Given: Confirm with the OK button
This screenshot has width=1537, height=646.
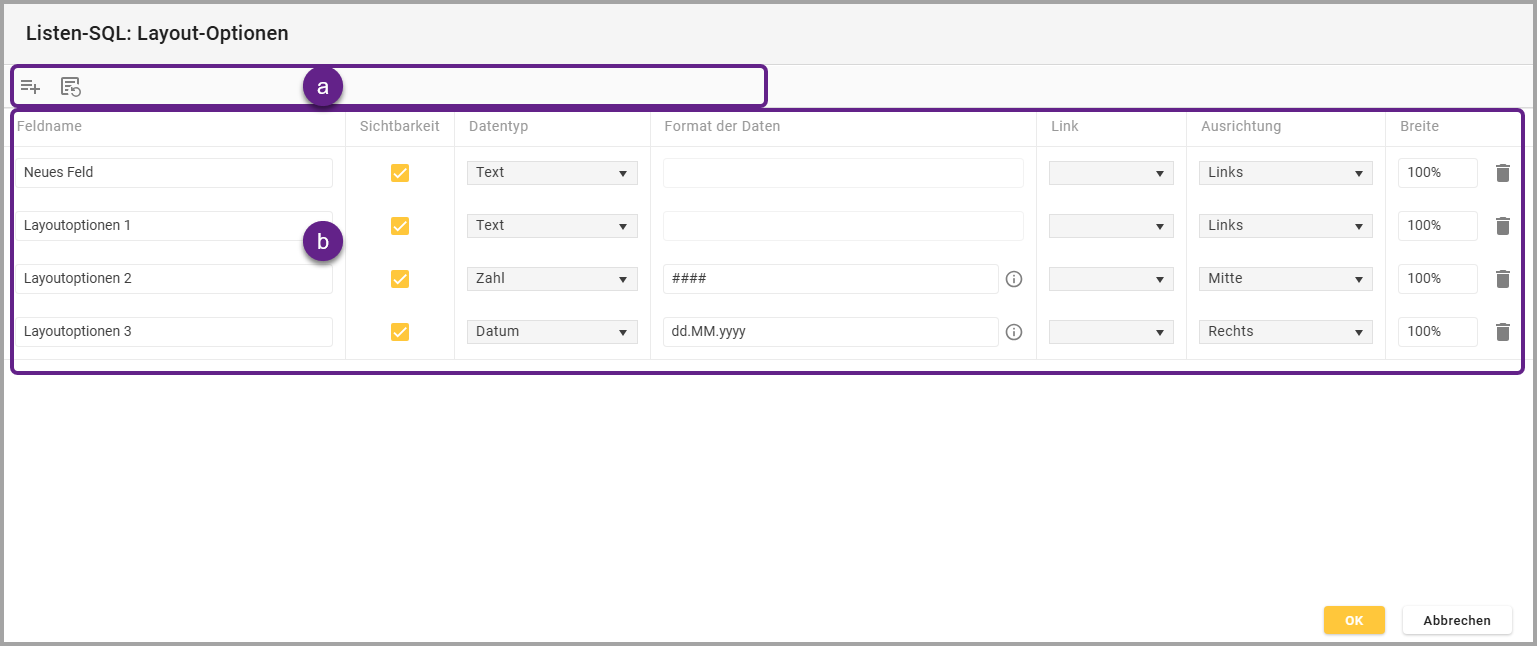Looking at the screenshot, I should pos(1354,620).
